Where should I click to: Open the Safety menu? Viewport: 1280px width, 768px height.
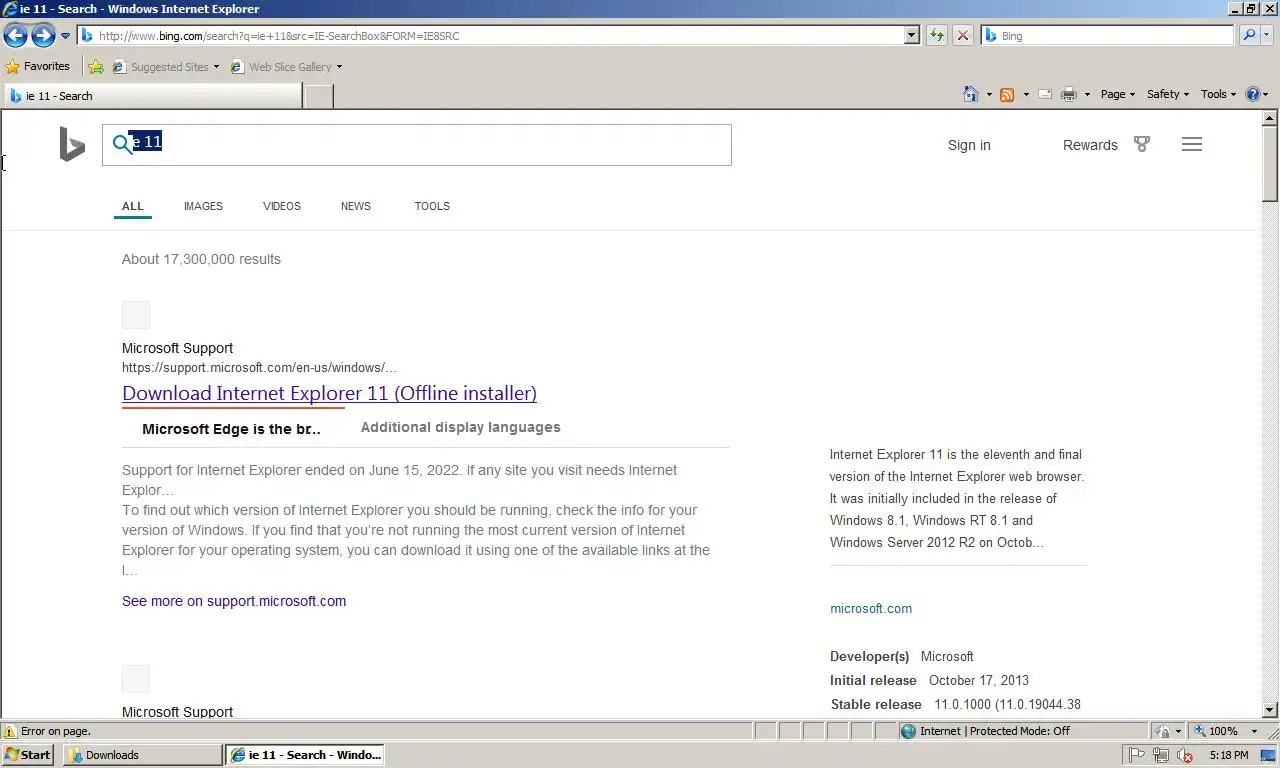[1167, 94]
